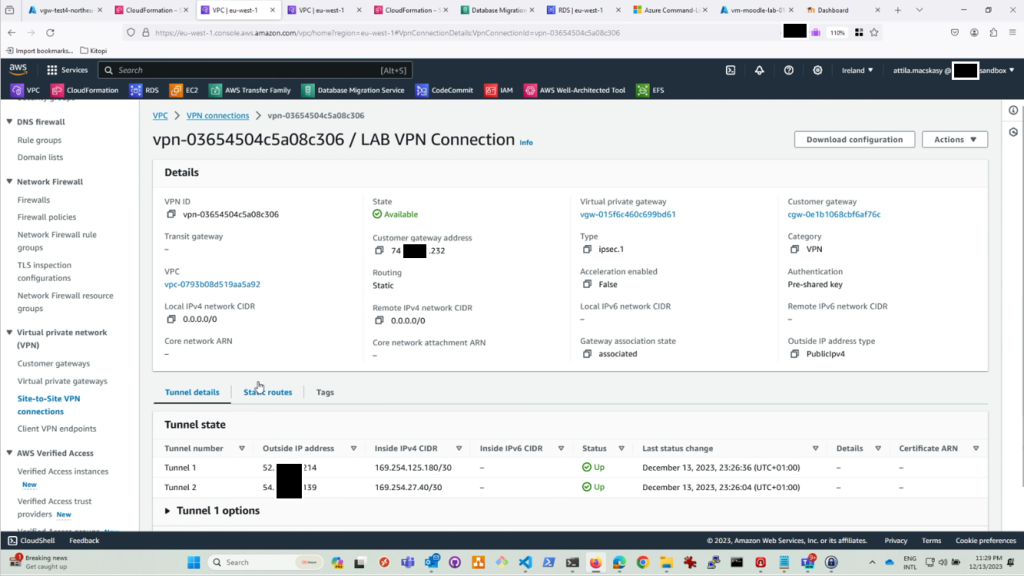Collapse the DNS firewall sidebar section

pyautogui.click(x=10, y=122)
